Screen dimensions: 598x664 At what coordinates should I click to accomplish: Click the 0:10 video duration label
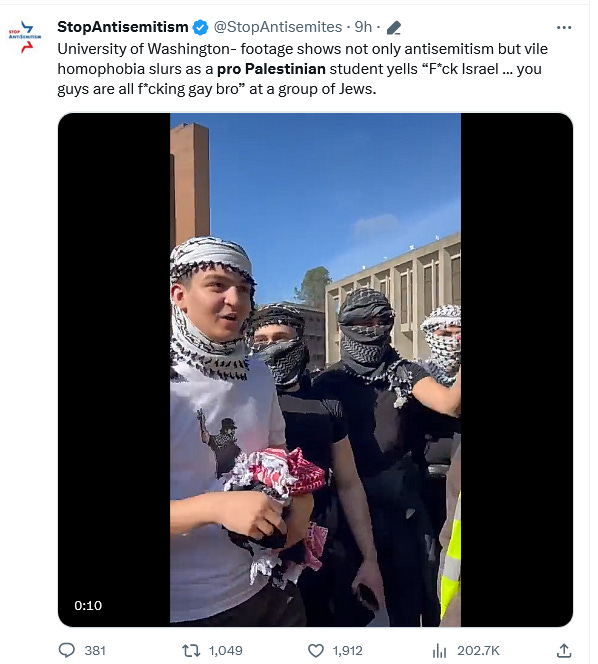(88, 606)
